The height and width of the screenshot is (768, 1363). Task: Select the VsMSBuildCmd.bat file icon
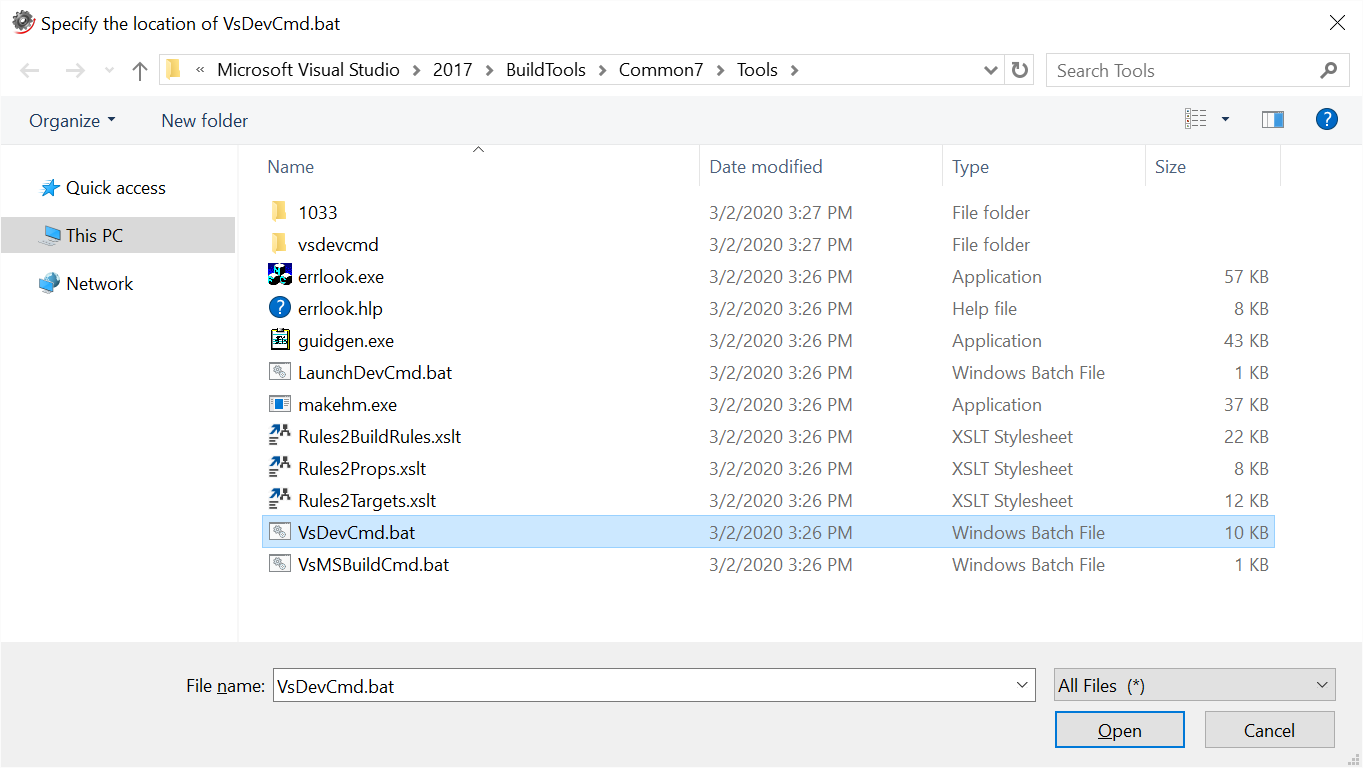280,564
